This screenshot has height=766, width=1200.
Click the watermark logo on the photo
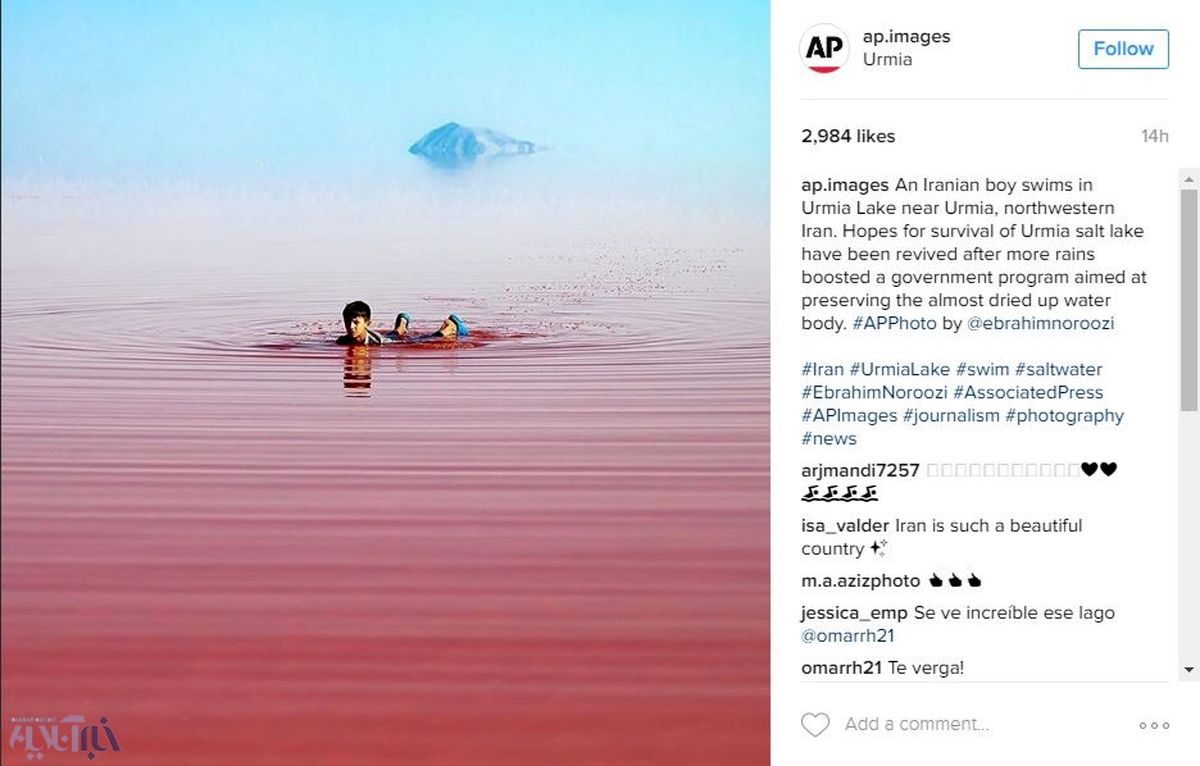click(x=64, y=733)
